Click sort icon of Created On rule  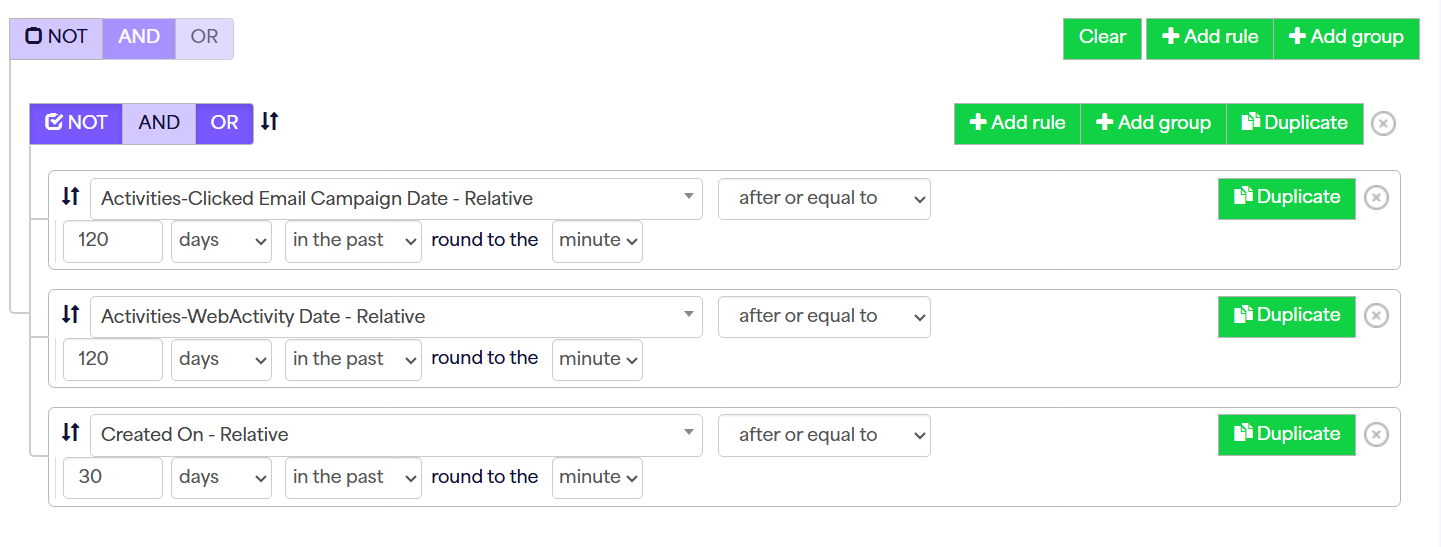[x=70, y=433]
